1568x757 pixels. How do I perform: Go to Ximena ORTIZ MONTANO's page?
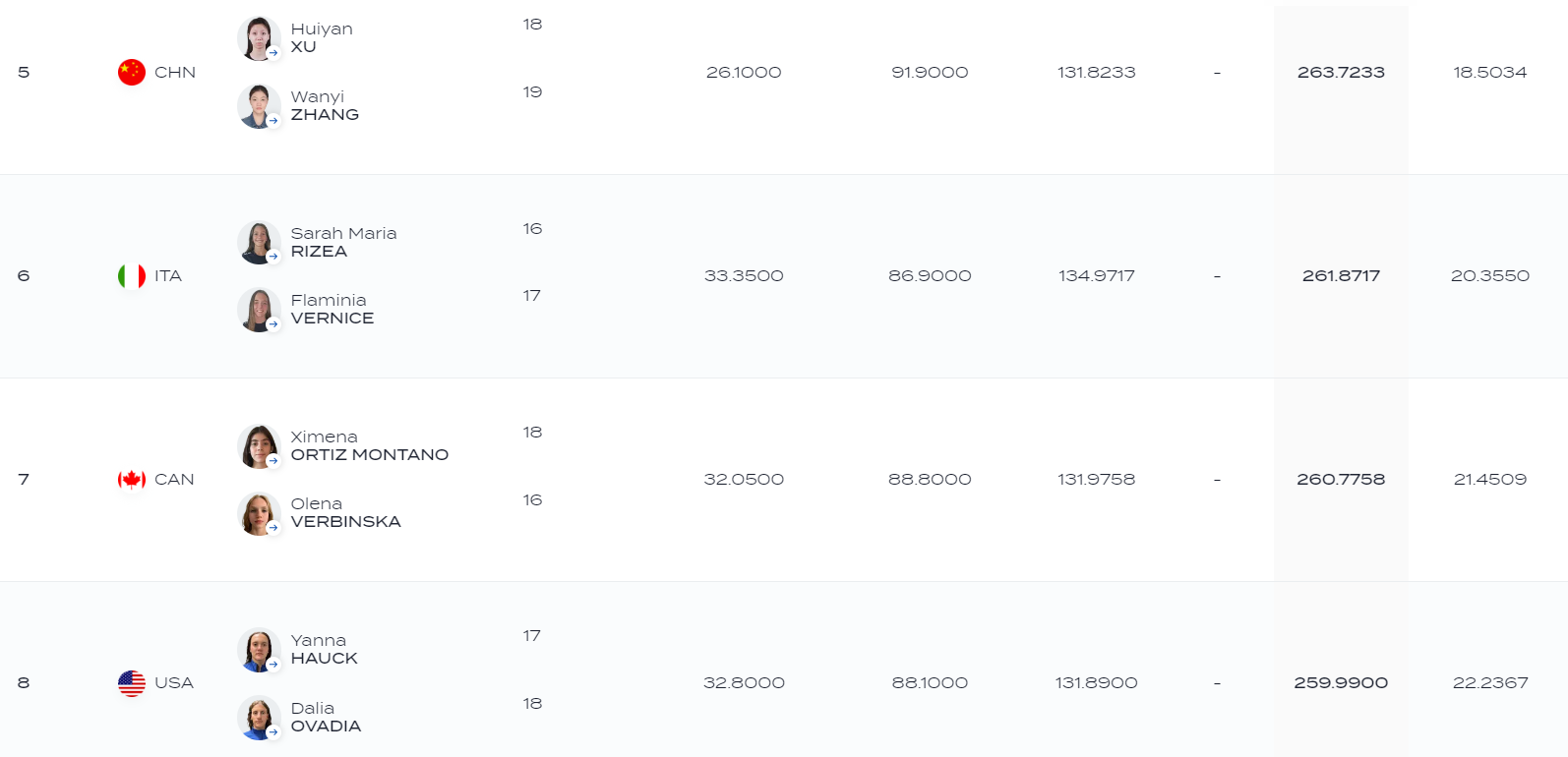pos(370,445)
